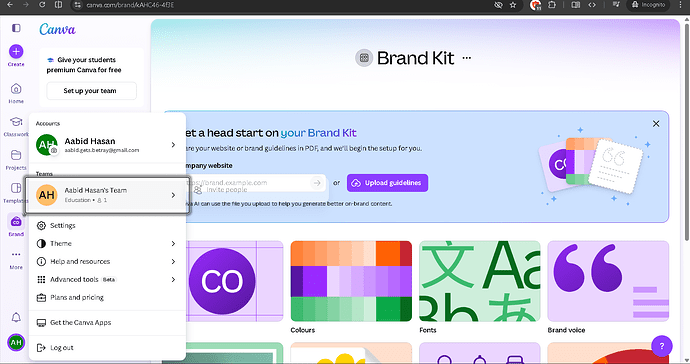Expand Theme submenu arrow
This screenshot has height=364, width=690.
coord(173,243)
